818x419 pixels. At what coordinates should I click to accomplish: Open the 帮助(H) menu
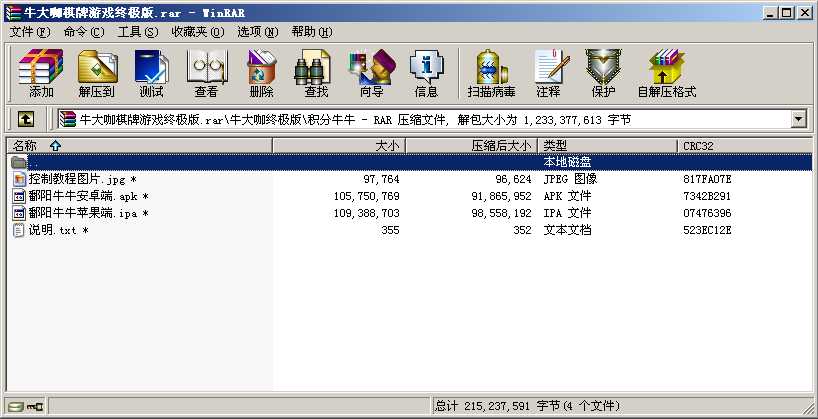coord(312,32)
